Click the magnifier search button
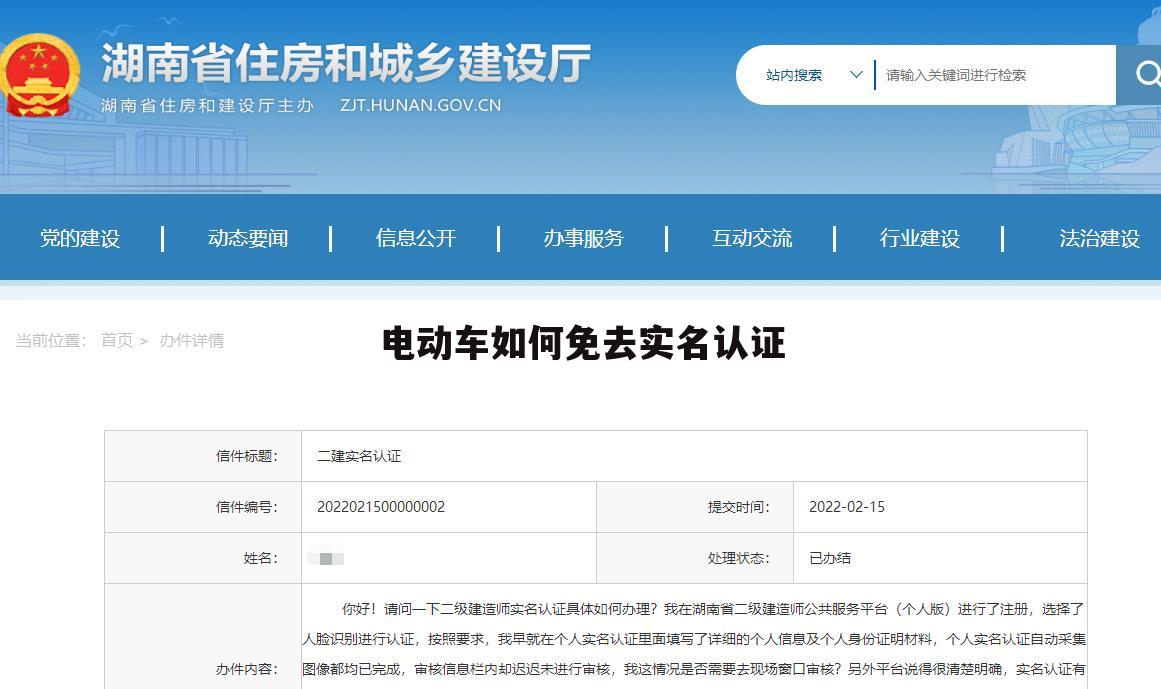Screen dimensions: 1161x689 pyautogui.click(x=1140, y=75)
